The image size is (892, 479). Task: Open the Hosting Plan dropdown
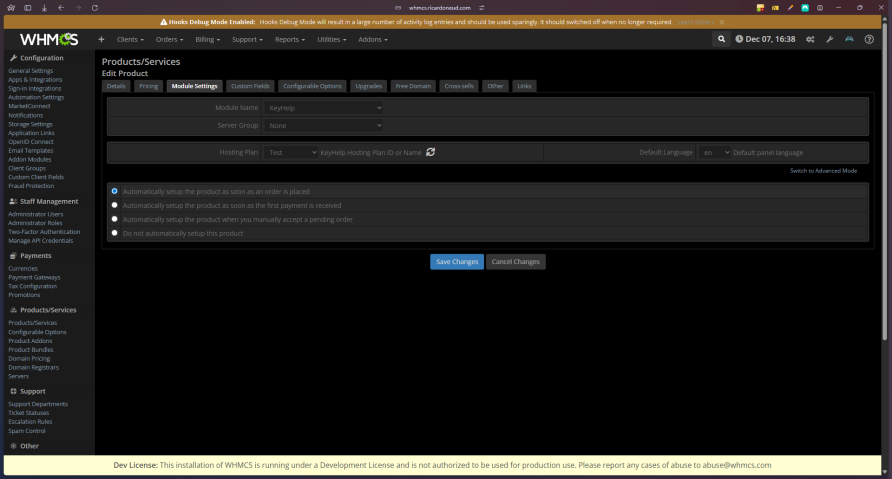click(291, 152)
